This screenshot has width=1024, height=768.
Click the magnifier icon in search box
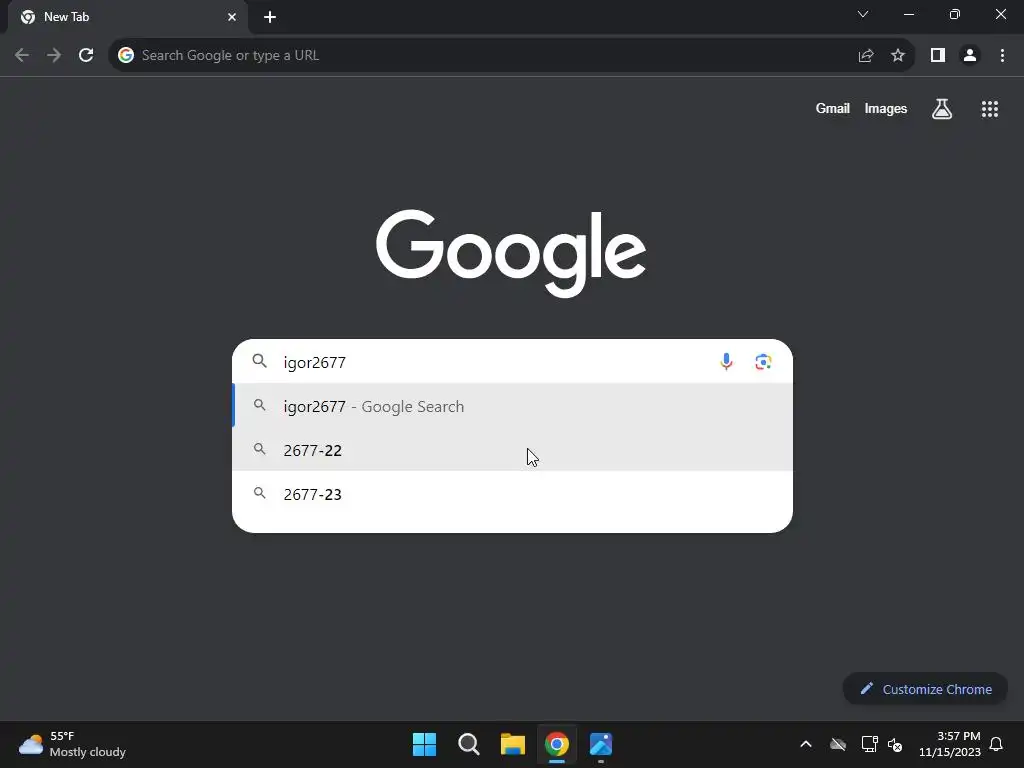tap(259, 361)
